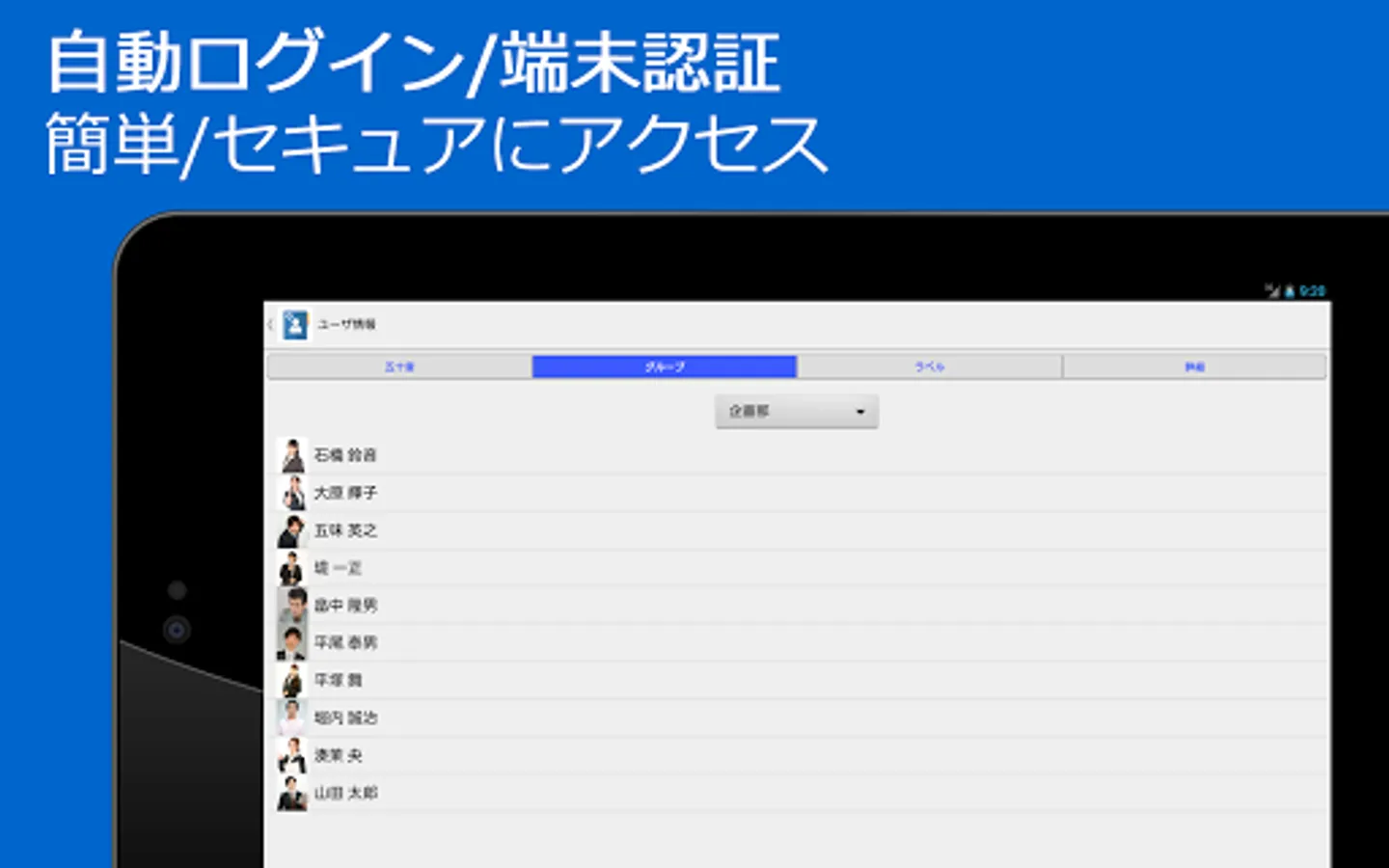
Task: Choose the 平塚 user name
Action: click(338, 680)
